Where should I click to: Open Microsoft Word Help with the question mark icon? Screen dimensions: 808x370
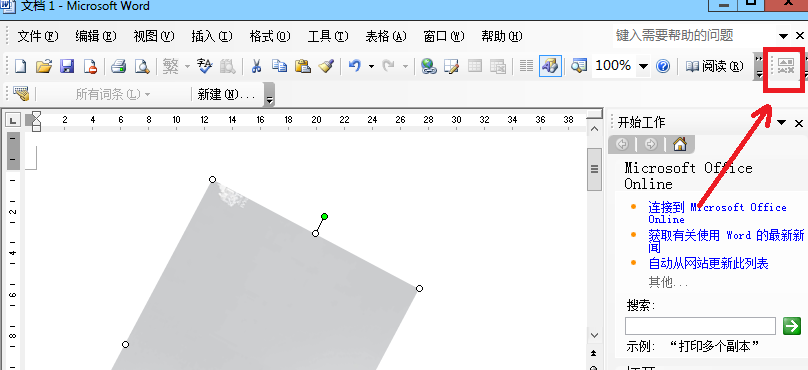[663, 66]
